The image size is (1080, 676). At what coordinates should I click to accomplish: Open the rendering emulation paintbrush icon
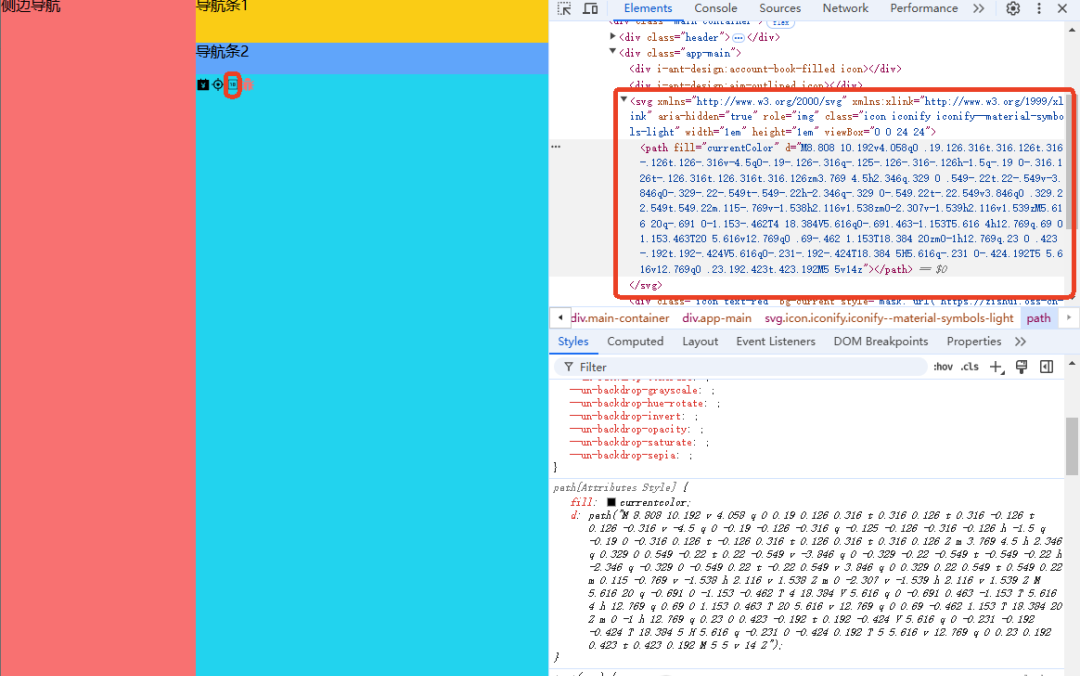point(1021,367)
